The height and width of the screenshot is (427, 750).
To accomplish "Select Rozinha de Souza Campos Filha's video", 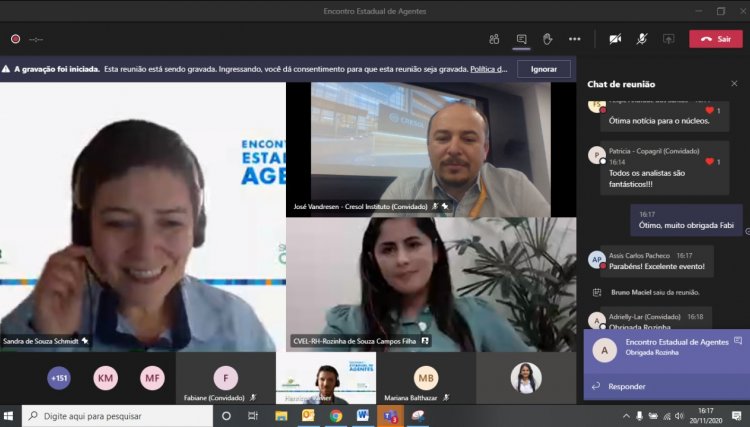I will (x=431, y=285).
